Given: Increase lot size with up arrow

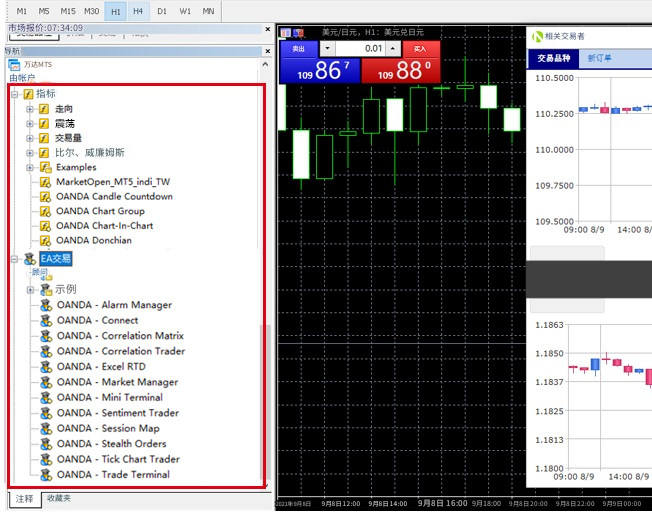Looking at the screenshot, I should 393,49.
